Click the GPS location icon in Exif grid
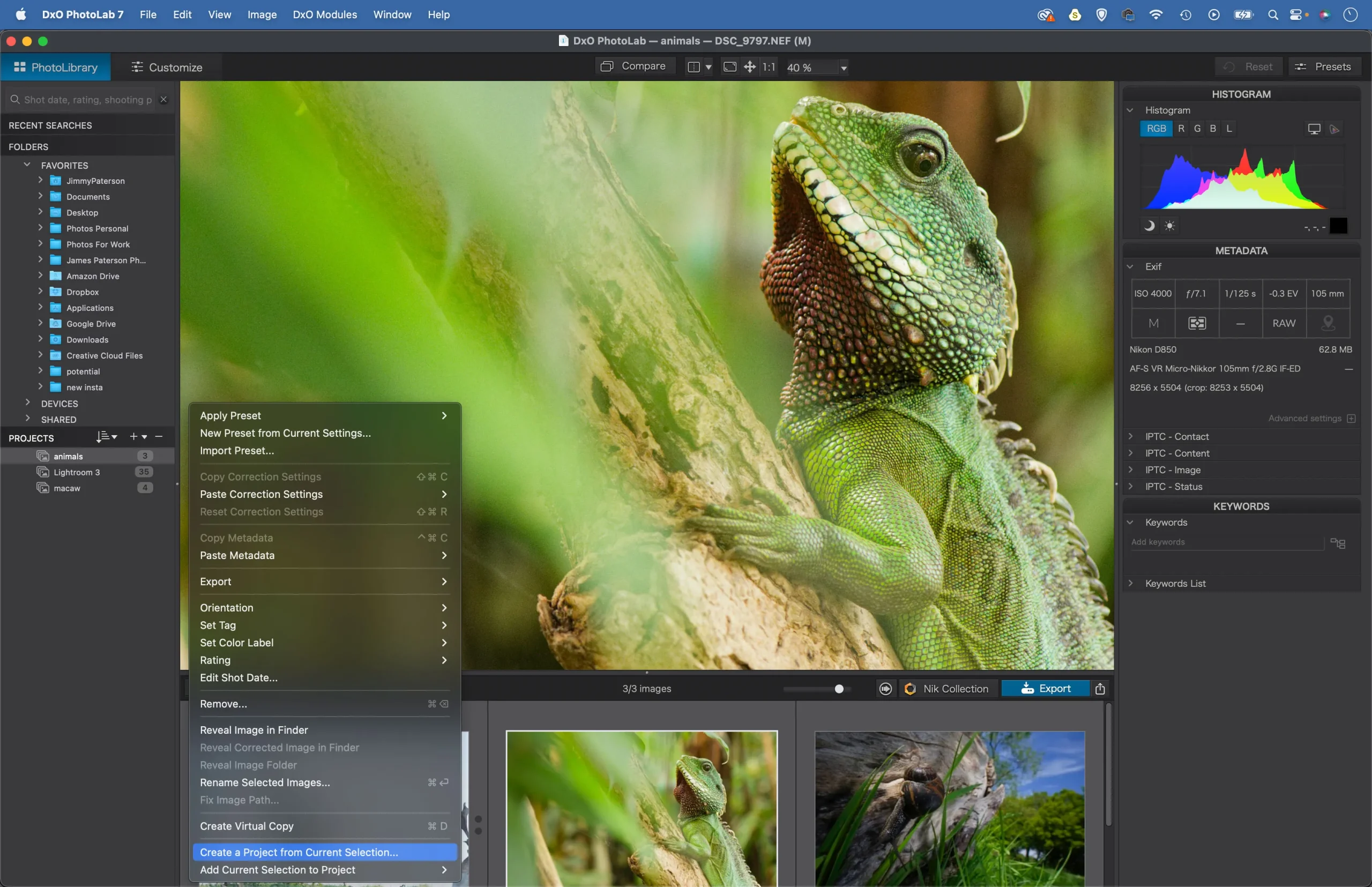Viewport: 1372px width, 887px height. coord(1328,323)
